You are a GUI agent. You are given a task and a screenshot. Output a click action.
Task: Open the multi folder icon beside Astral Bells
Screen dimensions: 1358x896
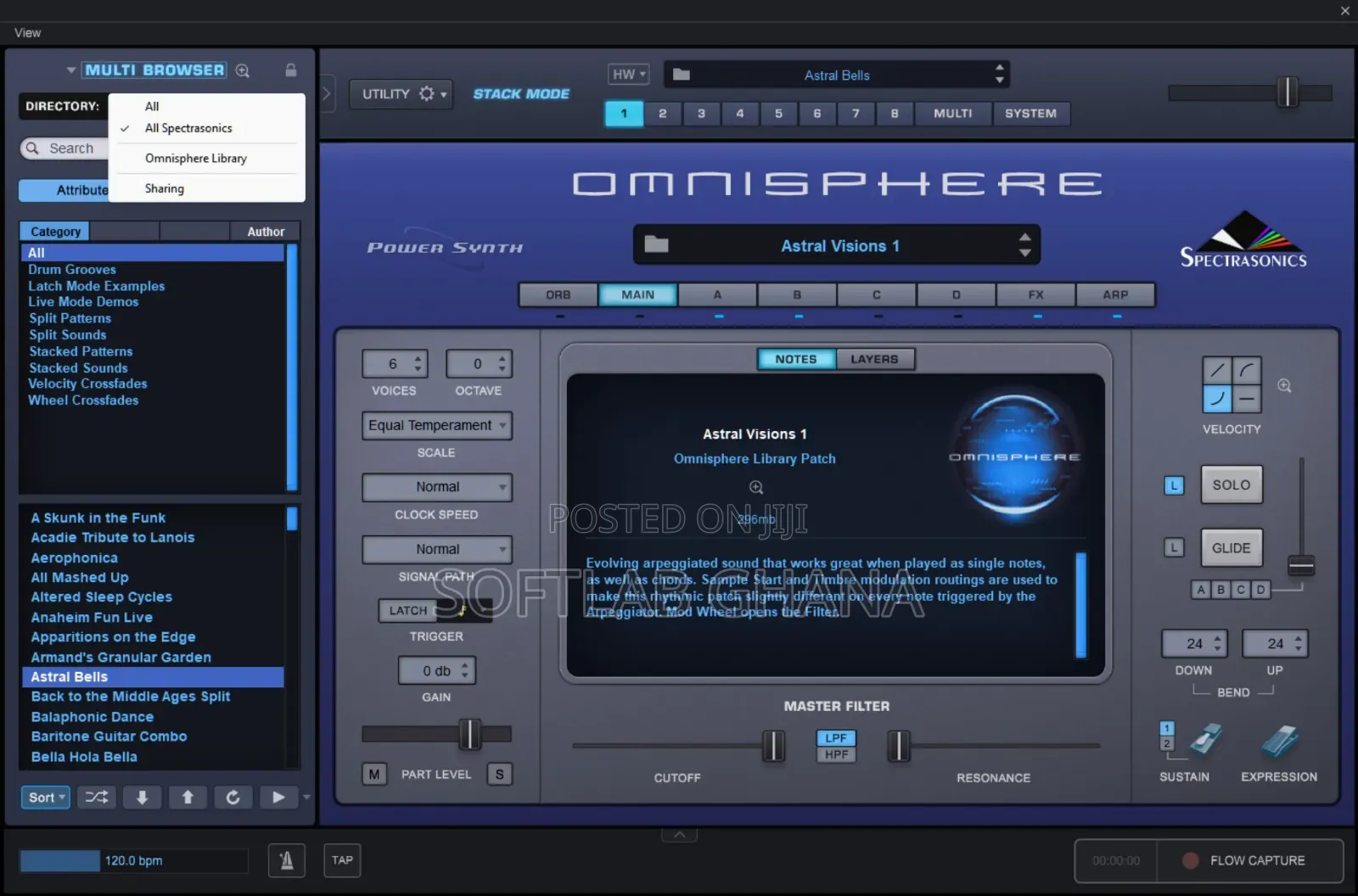coord(682,75)
